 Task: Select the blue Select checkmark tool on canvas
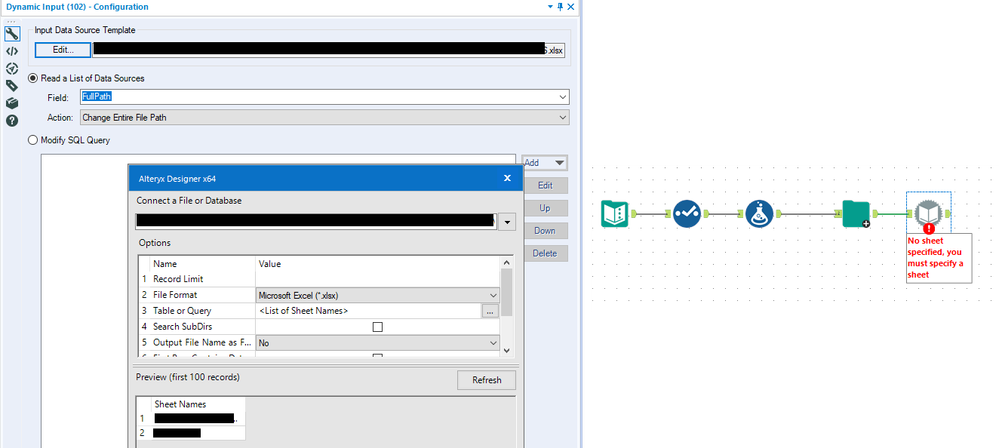[x=687, y=214]
